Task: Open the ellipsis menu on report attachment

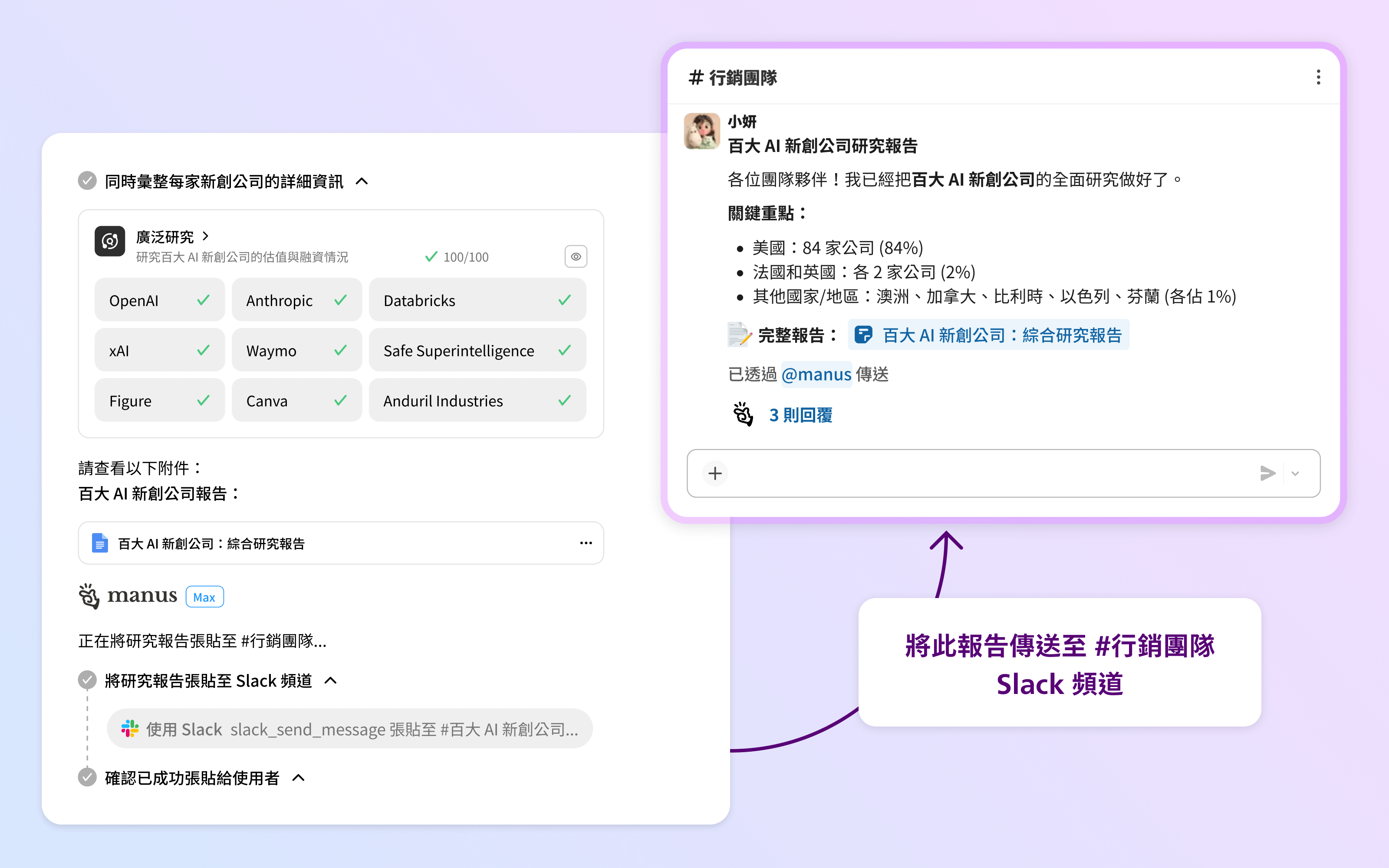Action: coord(586,543)
